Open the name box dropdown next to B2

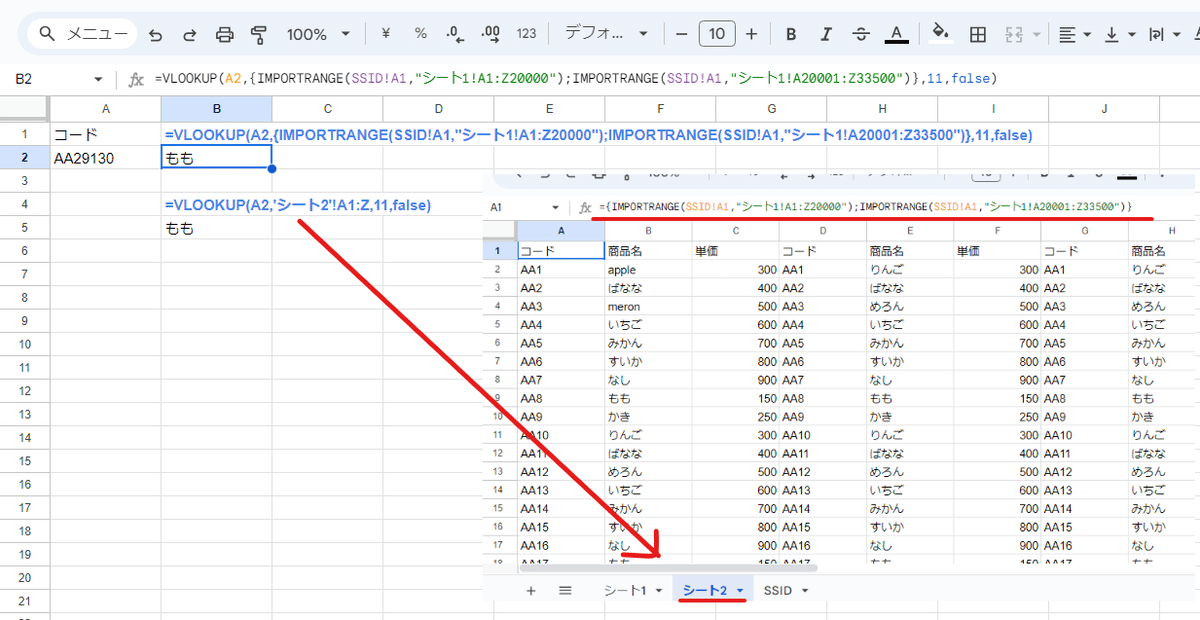[x=98, y=79]
